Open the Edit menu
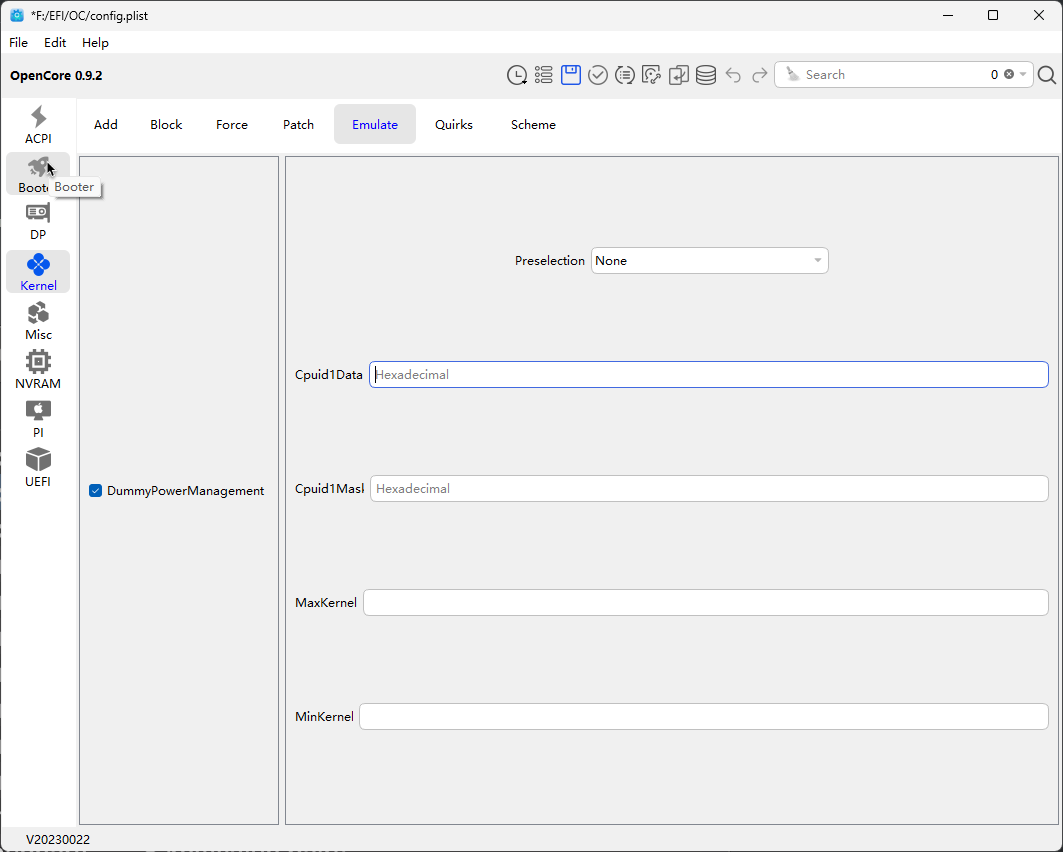Viewport: 1063px width, 852px height. 55,43
